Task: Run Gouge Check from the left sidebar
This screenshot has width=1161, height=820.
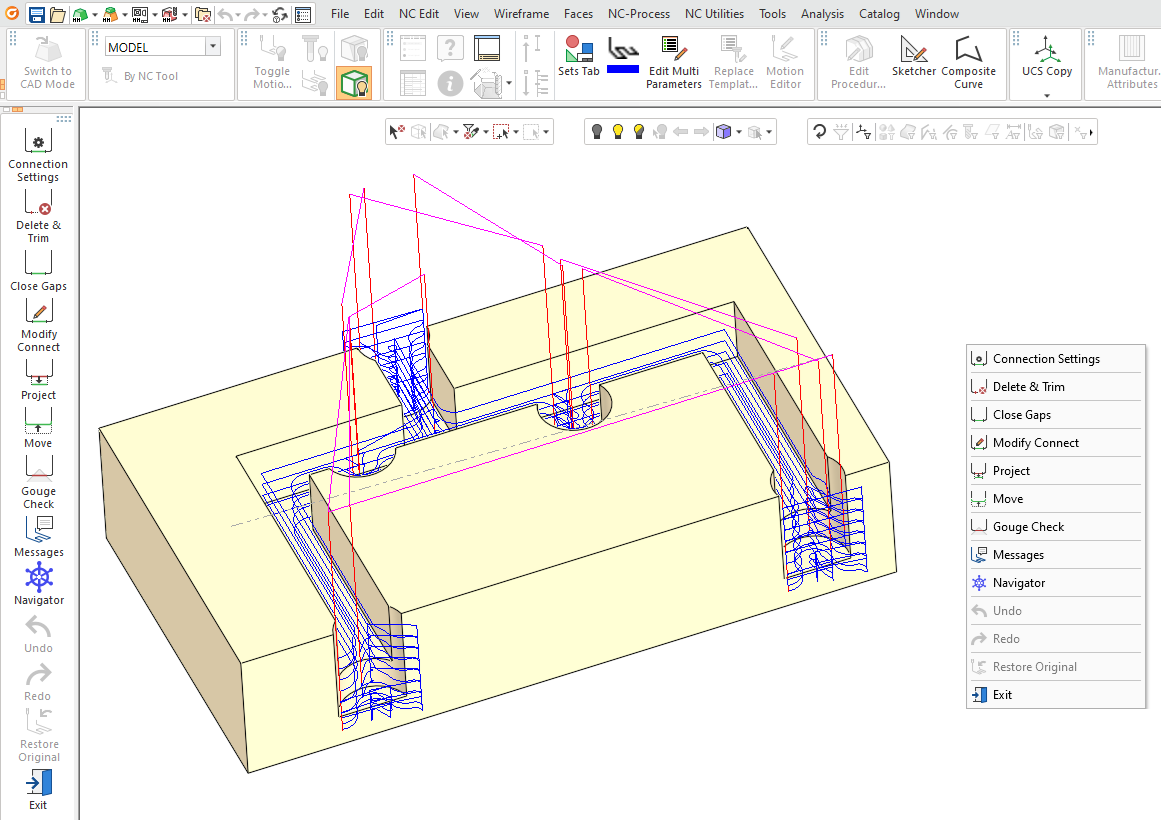Action: pyautogui.click(x=38, y=481)
